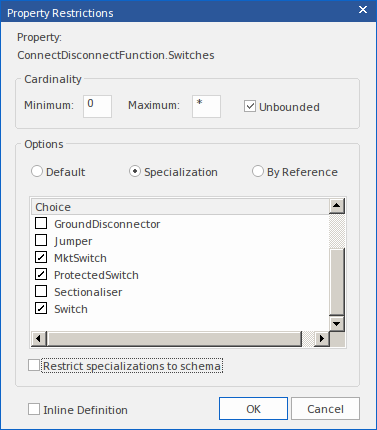Select the Default radio option
The image size is (377, 430).
37,172
